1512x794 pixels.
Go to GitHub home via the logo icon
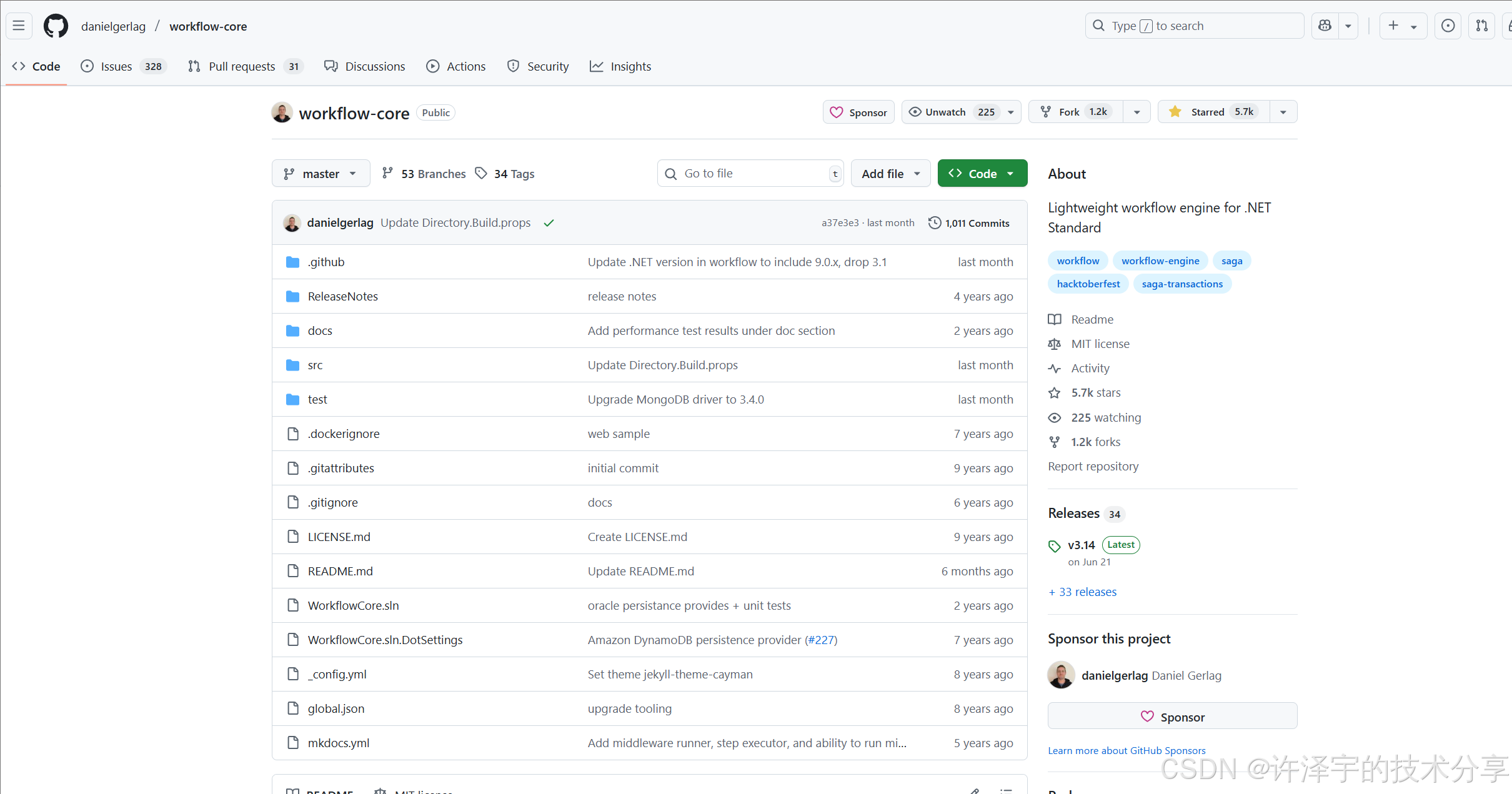point(56,26)
